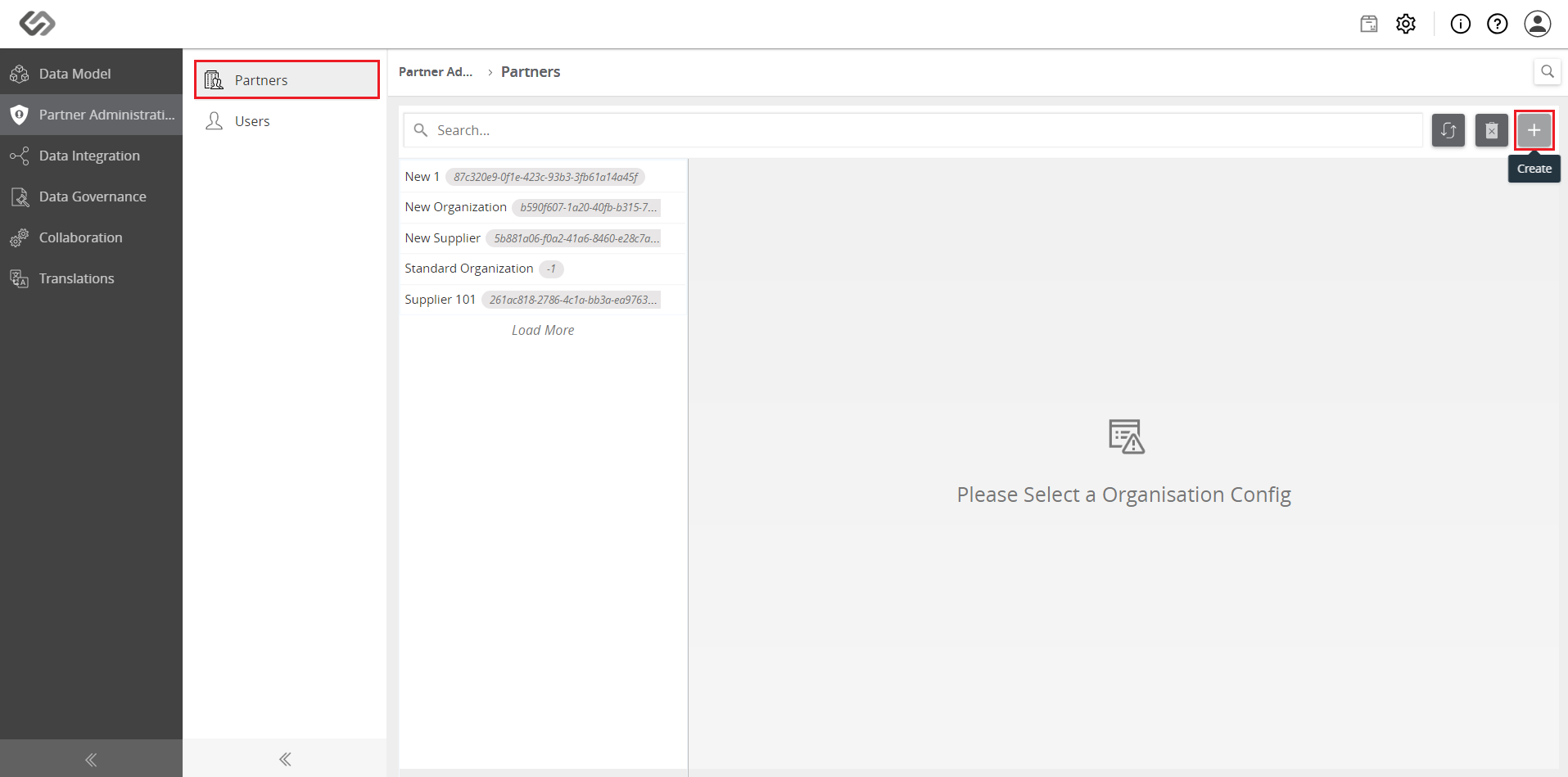
Task: Click the Collaboration gears icon
Action: click(20, 237)
